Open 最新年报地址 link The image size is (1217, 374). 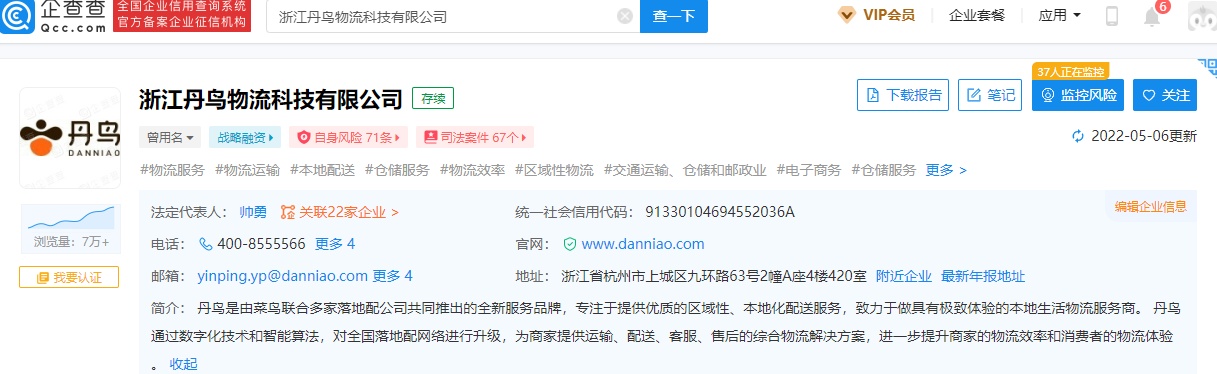983,276
